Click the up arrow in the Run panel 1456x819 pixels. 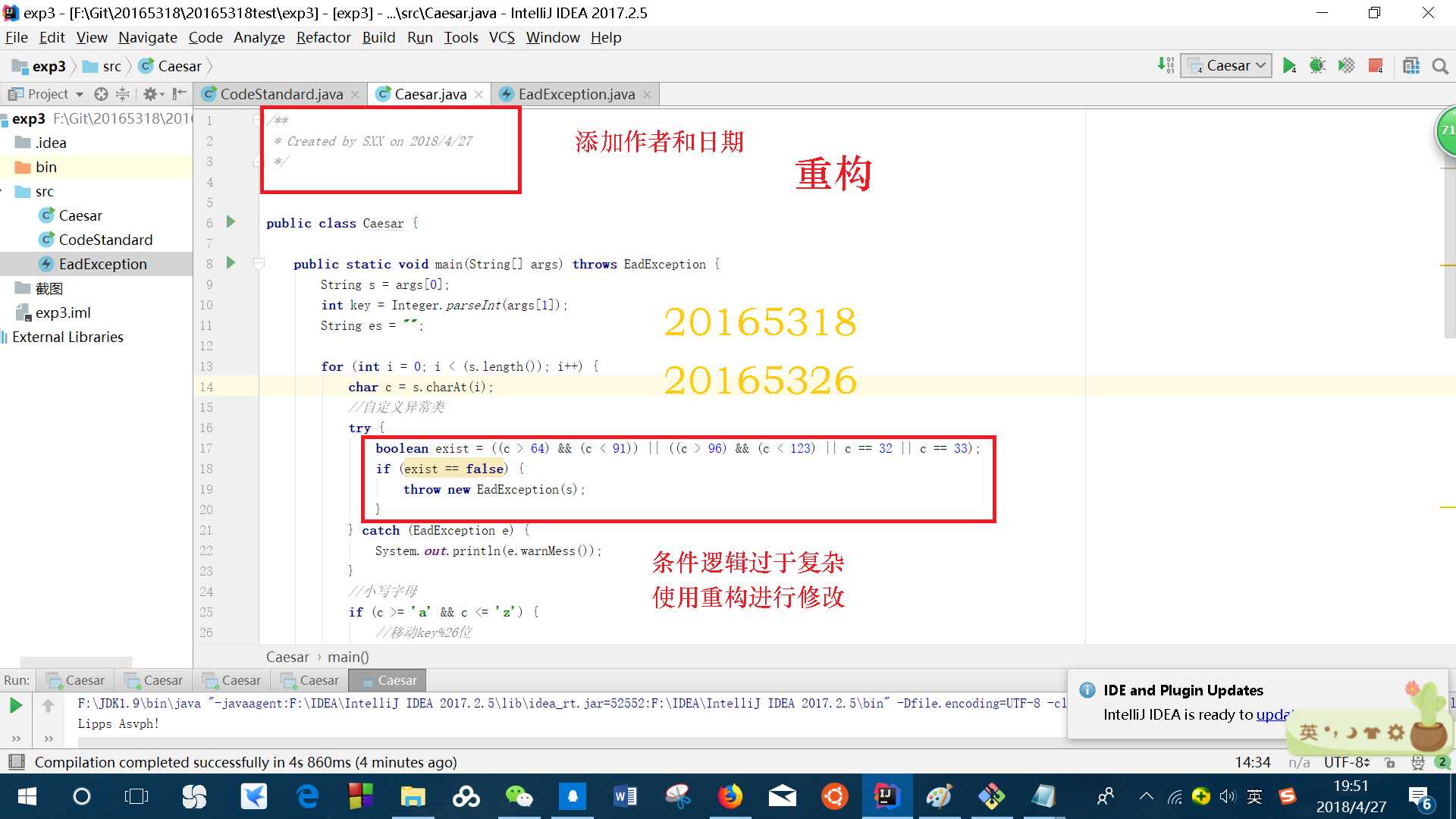tap(49, 706)
